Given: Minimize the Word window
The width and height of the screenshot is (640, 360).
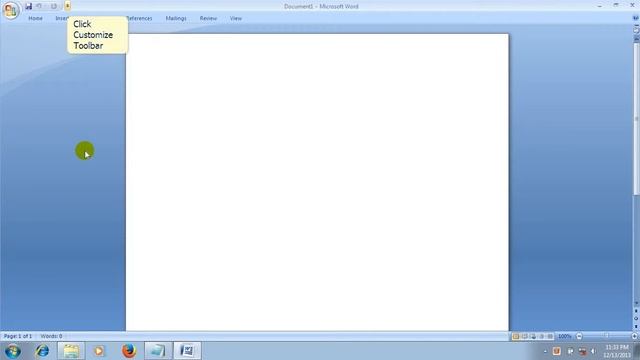Looking at the screenshot, I should coord(600,6).
